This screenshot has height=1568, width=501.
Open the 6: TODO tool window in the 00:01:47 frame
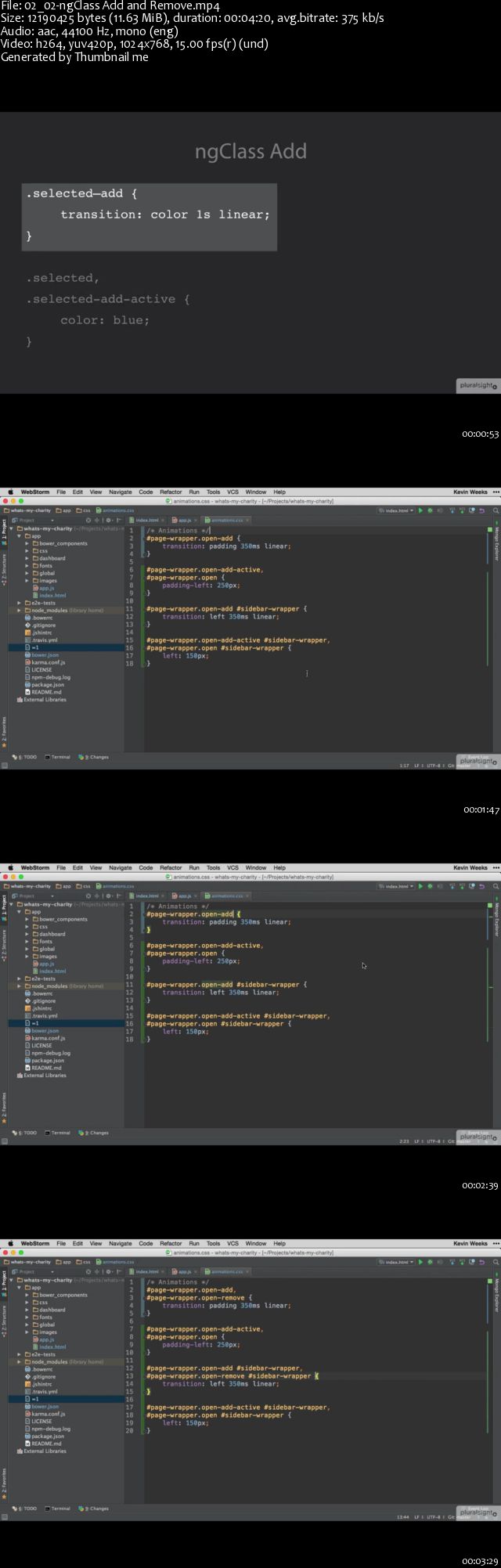[x=25, y=757]
